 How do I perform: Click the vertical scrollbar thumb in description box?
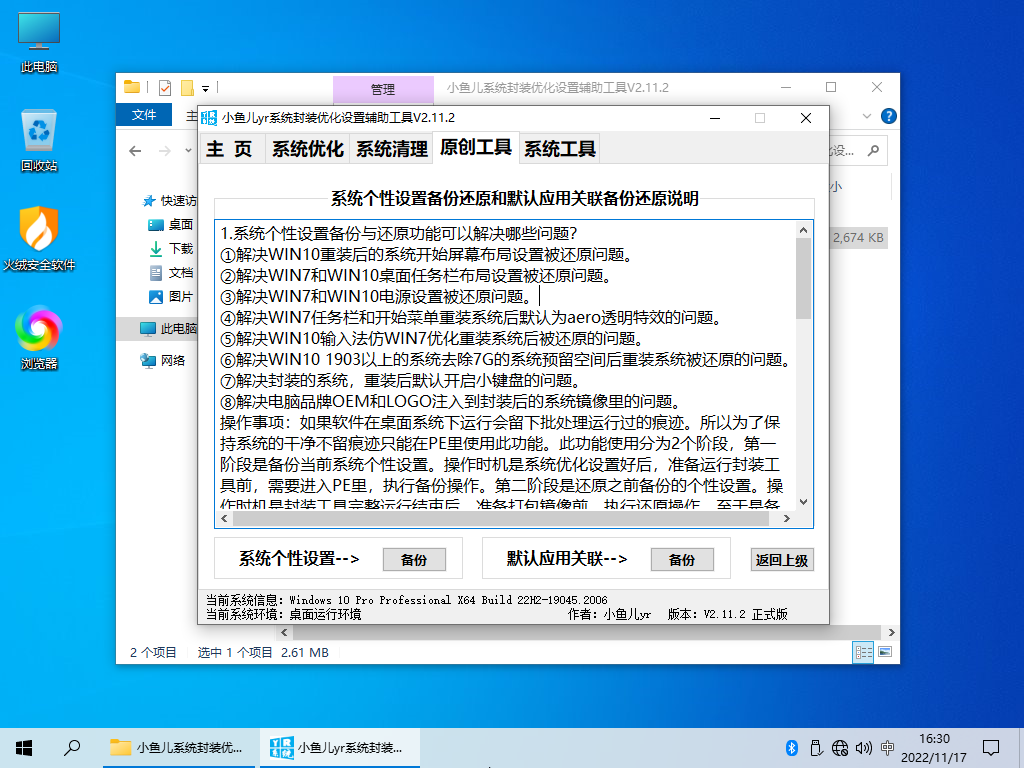tap(804, 278)
